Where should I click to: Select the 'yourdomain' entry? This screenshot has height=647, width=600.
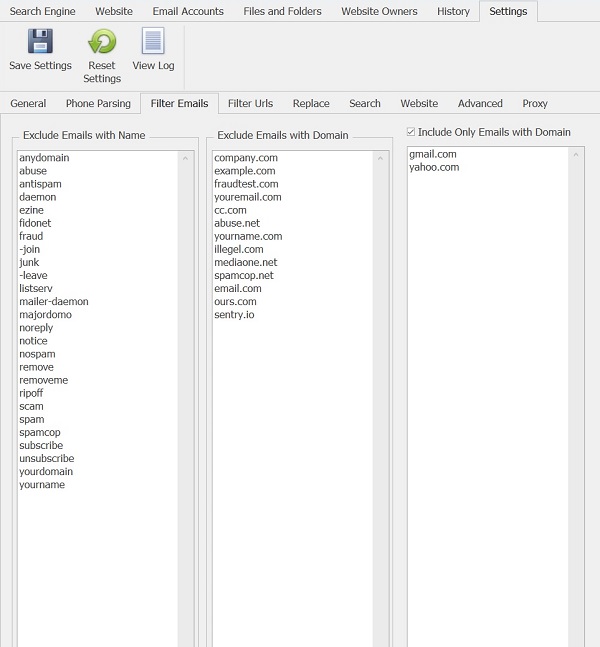46,472
